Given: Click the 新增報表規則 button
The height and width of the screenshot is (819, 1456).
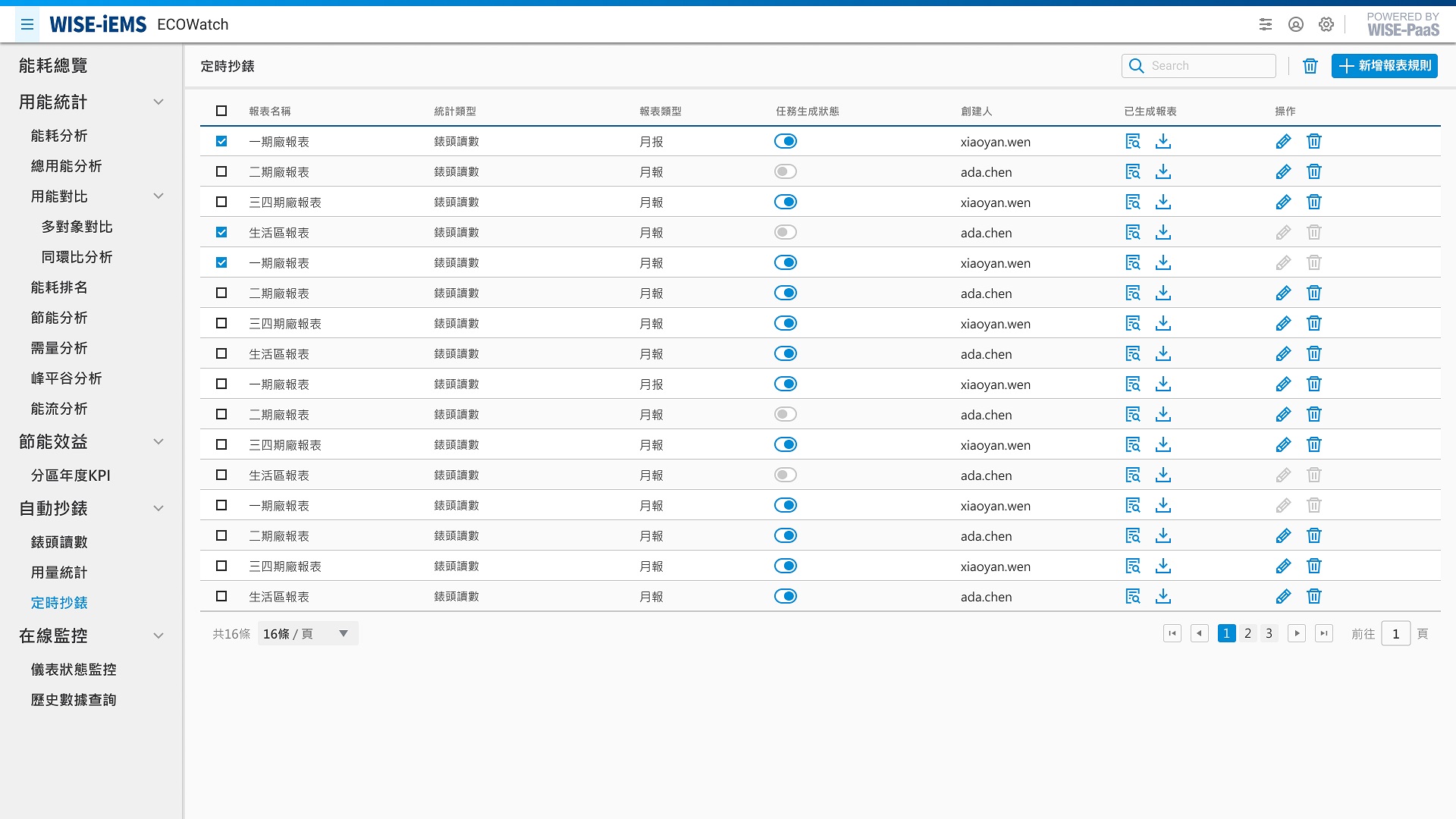Looking at the screenshot, I should tap(1385, 66).
